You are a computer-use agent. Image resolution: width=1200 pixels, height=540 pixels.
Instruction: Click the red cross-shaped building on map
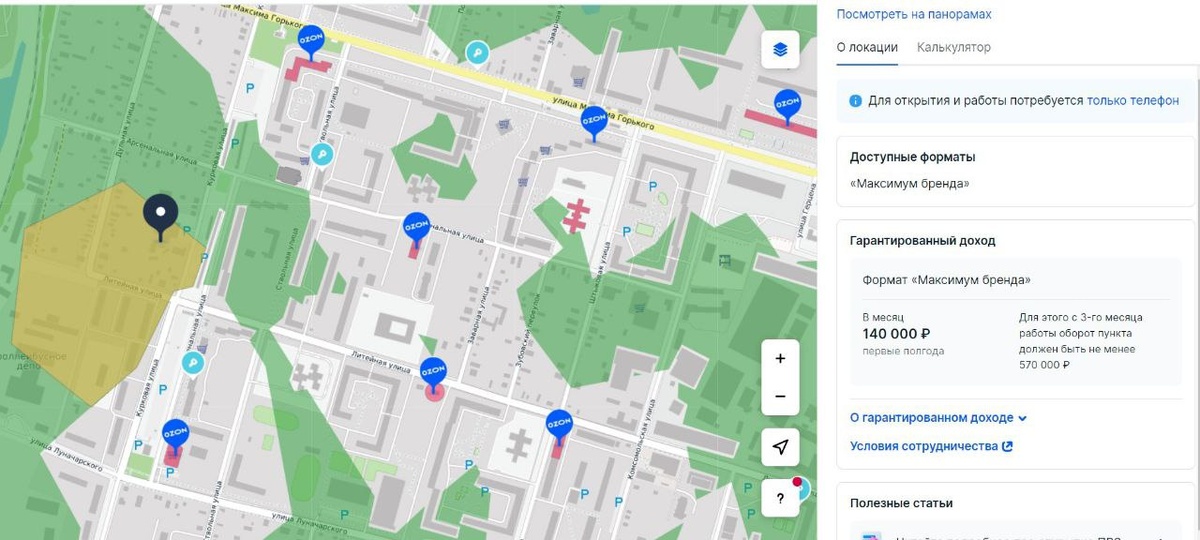[575, 215]
